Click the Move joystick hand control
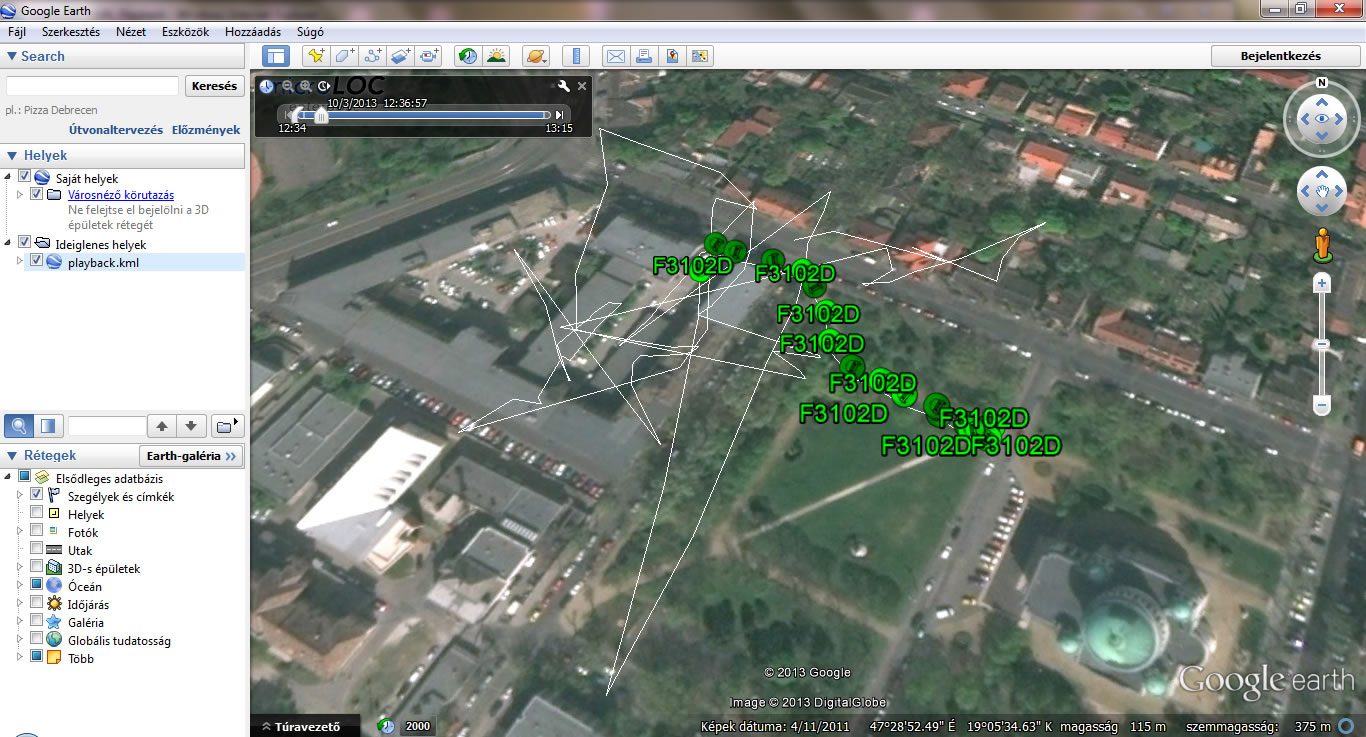This screenshot has height=737, width=1366. (1322, 192)
